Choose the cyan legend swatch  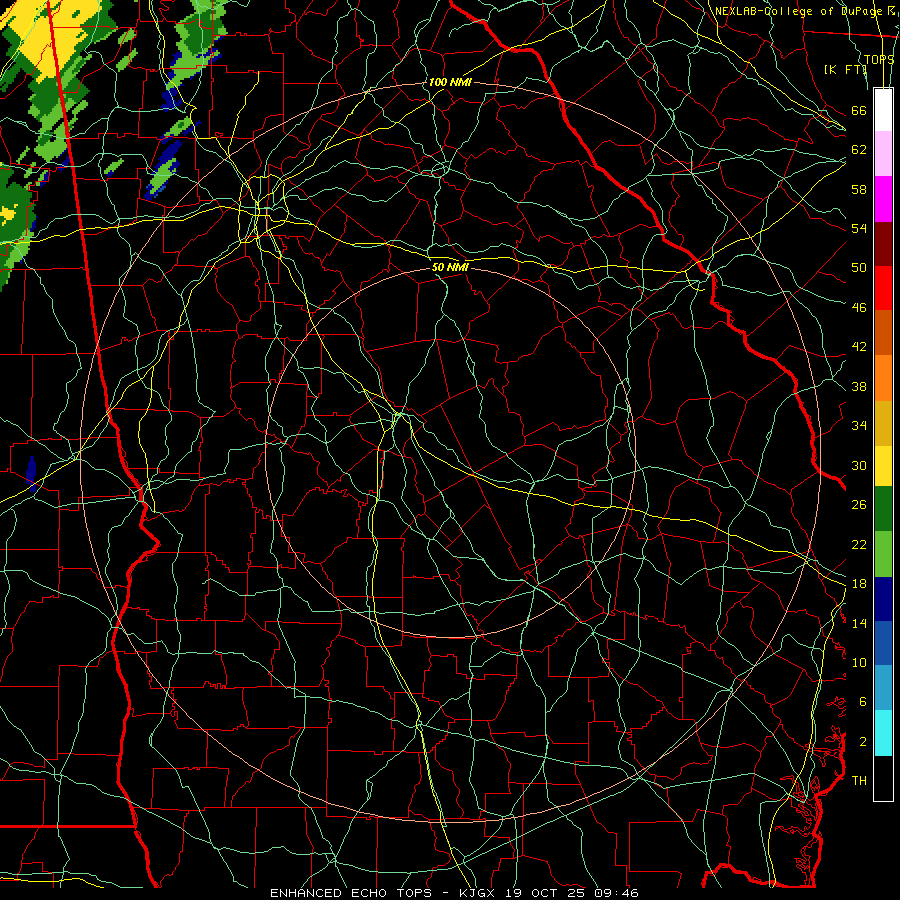(883, 733)
